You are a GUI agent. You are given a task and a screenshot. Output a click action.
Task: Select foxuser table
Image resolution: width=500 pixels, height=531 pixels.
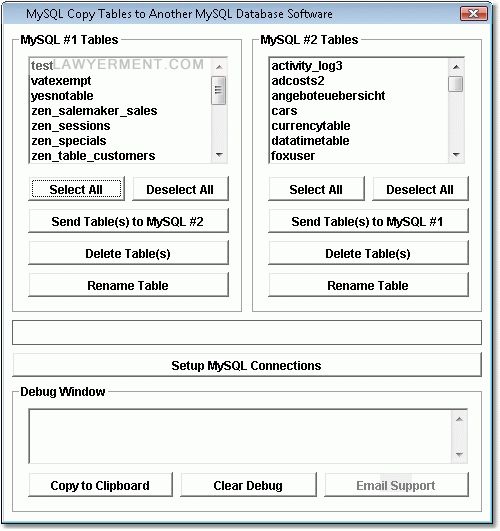click(359, 155)
